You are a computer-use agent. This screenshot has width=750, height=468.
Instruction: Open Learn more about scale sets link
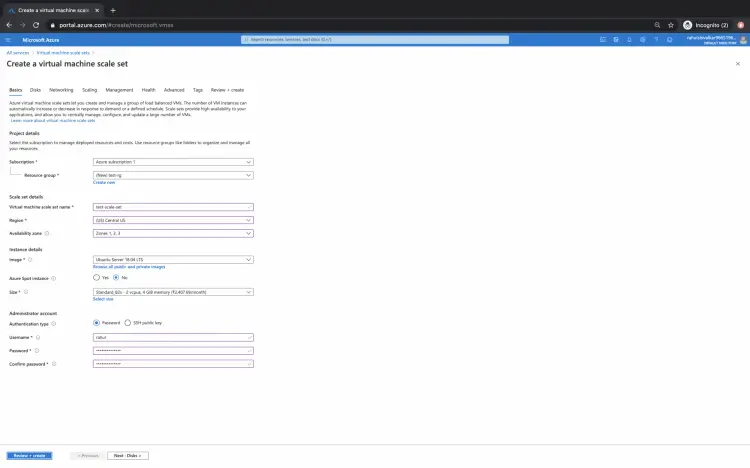pos(53,121)
